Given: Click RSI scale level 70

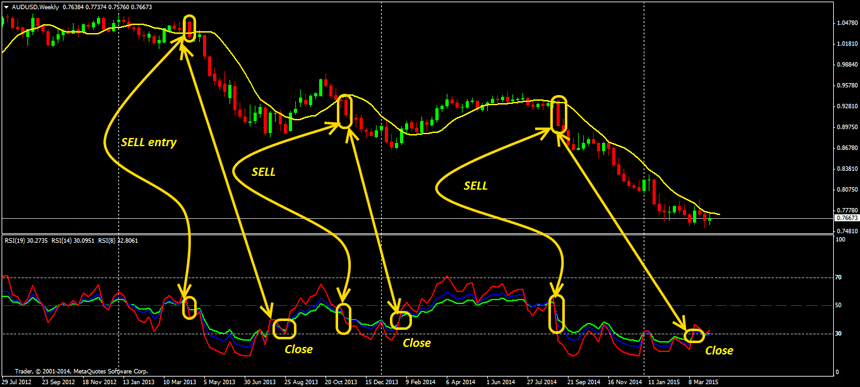Looking at the screenshot, I should tap(840, 278).
